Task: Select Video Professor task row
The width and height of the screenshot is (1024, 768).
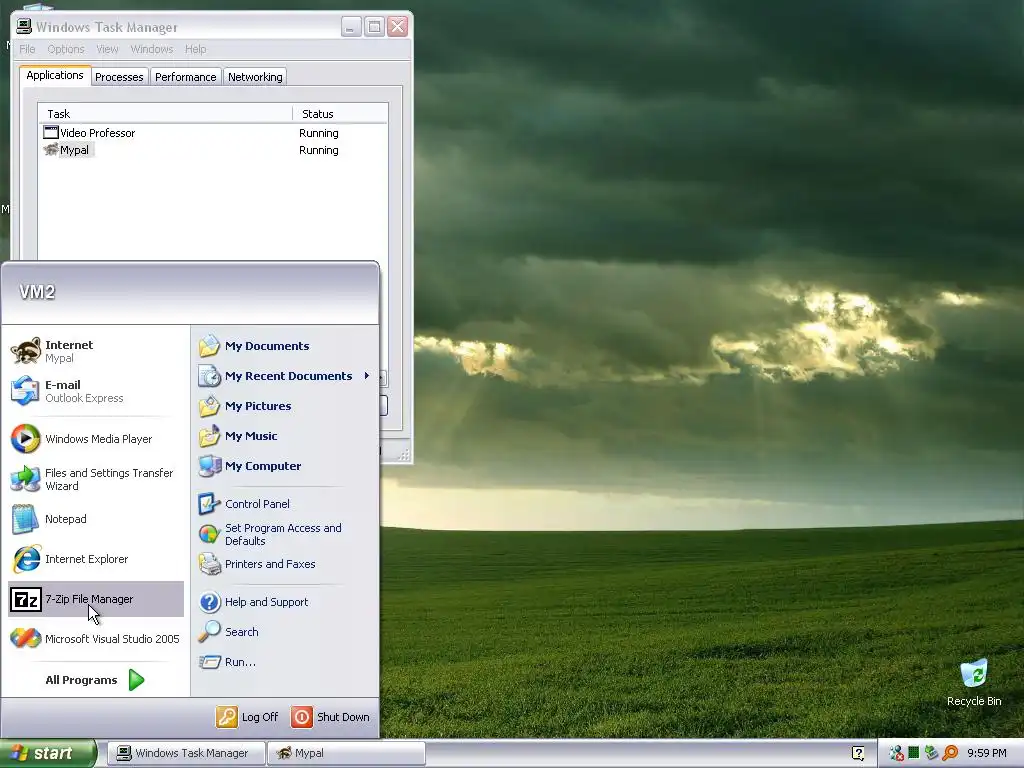Action: click(x=213, y=133)
